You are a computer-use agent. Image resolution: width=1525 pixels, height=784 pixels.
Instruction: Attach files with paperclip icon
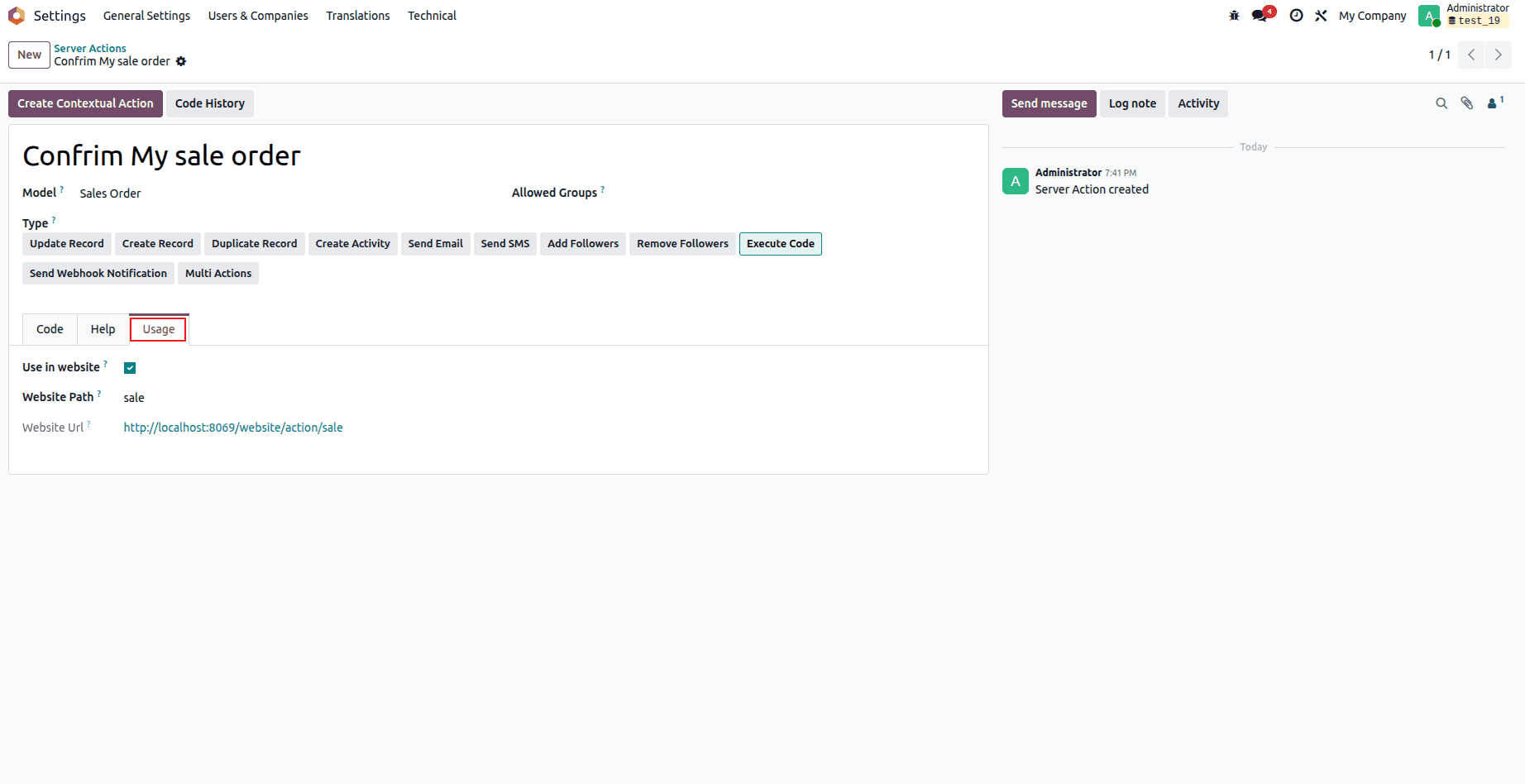pos(1467,103)
